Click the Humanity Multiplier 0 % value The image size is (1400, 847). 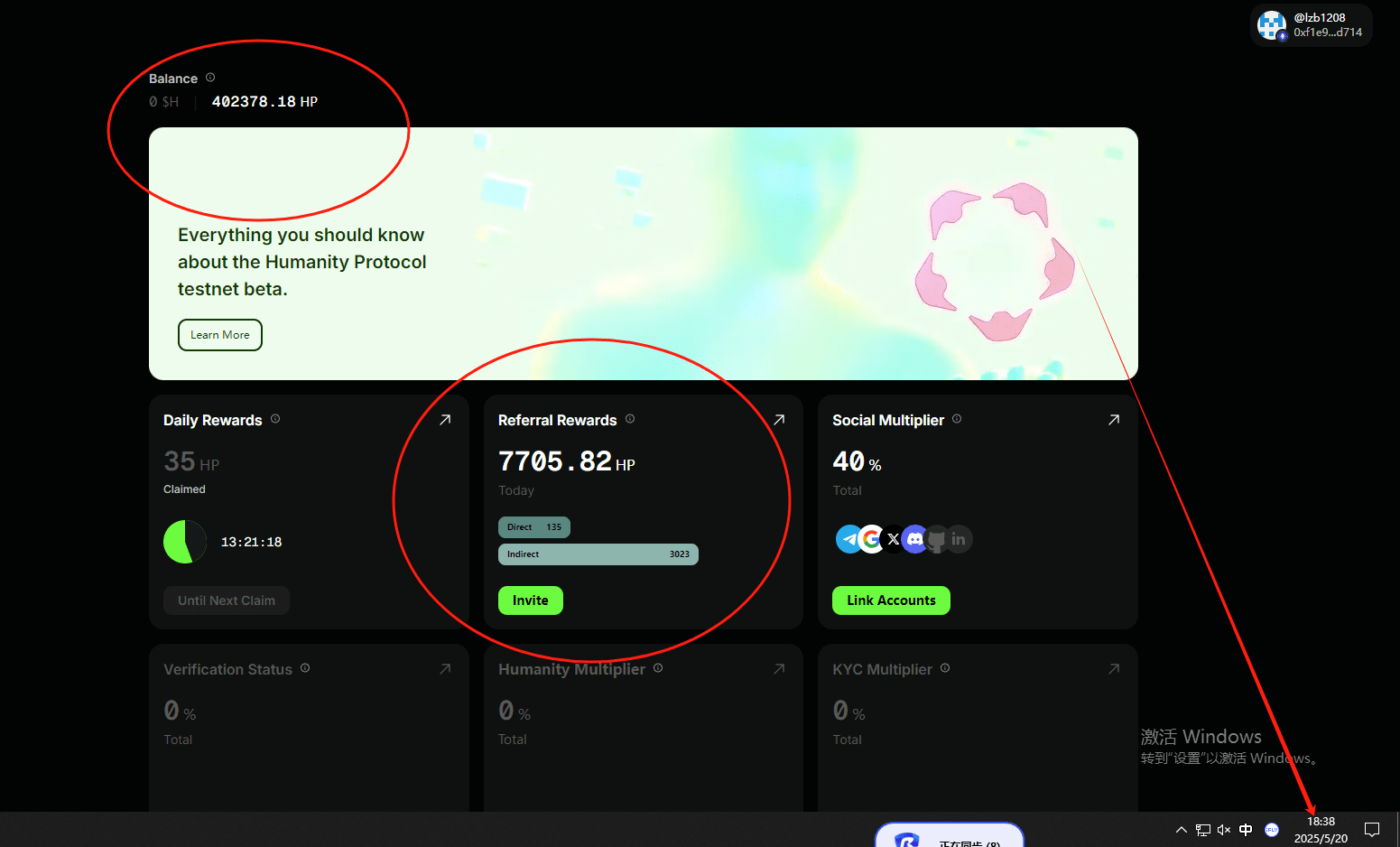[515, 712]
